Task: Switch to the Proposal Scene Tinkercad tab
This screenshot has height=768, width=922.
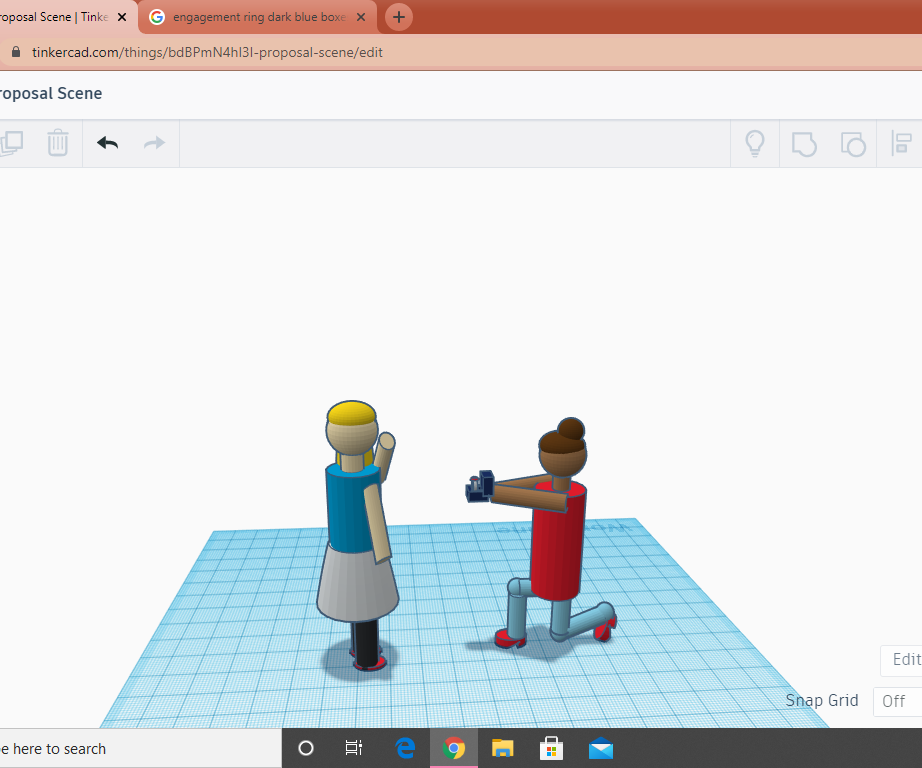Action: pos(55,16)
